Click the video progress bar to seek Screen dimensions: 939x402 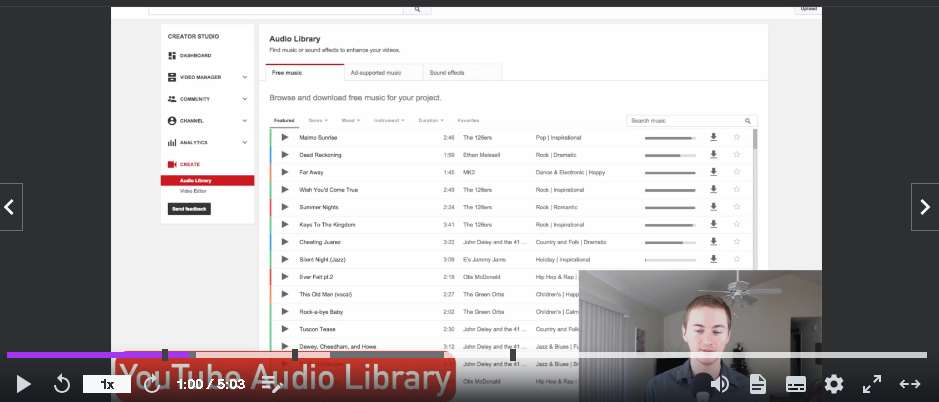click(467, 355)
